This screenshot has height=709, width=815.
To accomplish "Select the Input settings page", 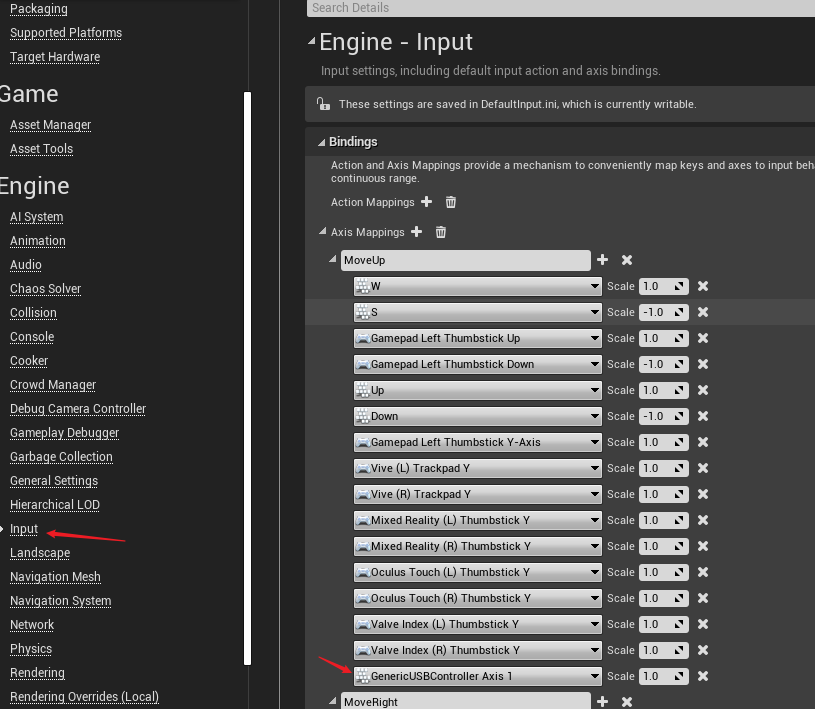I will 24,529.
